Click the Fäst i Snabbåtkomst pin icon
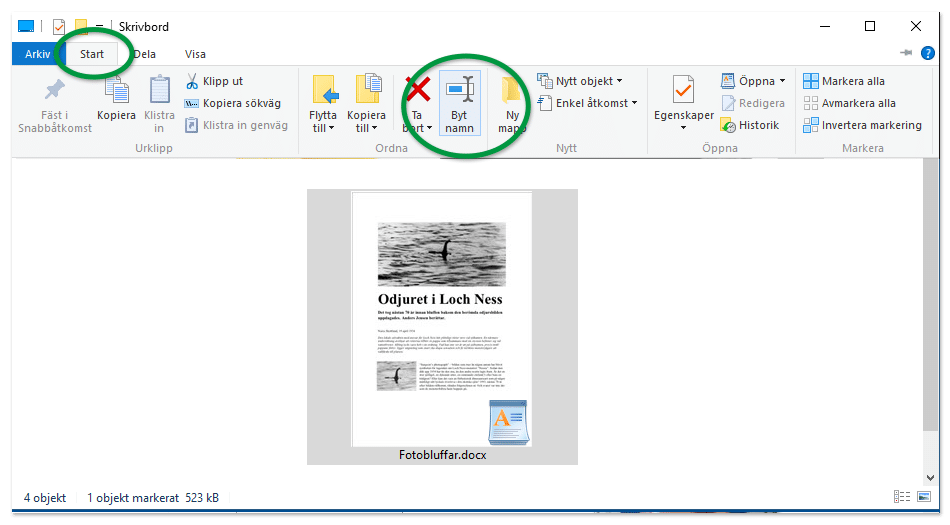The image size is (950, 525). [55, 91]
